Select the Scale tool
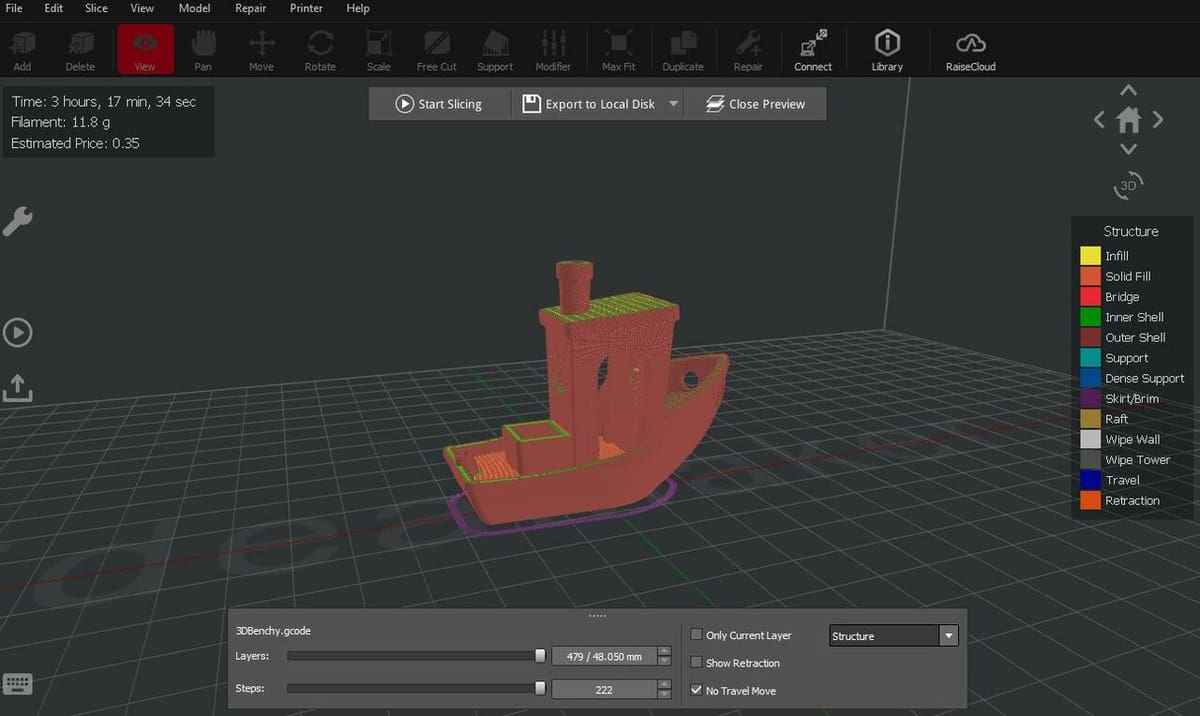Screen dimensions: 1200x716 point(378,49)
